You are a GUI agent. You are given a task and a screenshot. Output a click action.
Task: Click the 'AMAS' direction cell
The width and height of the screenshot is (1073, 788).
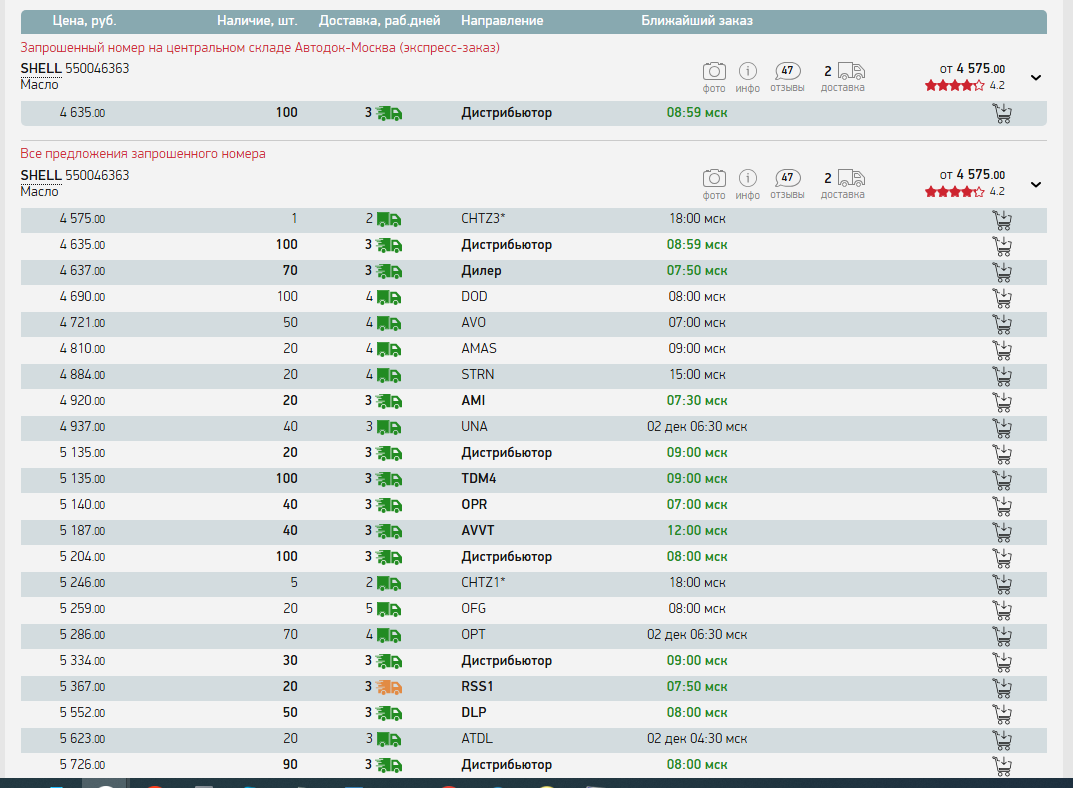click(479, 349)
